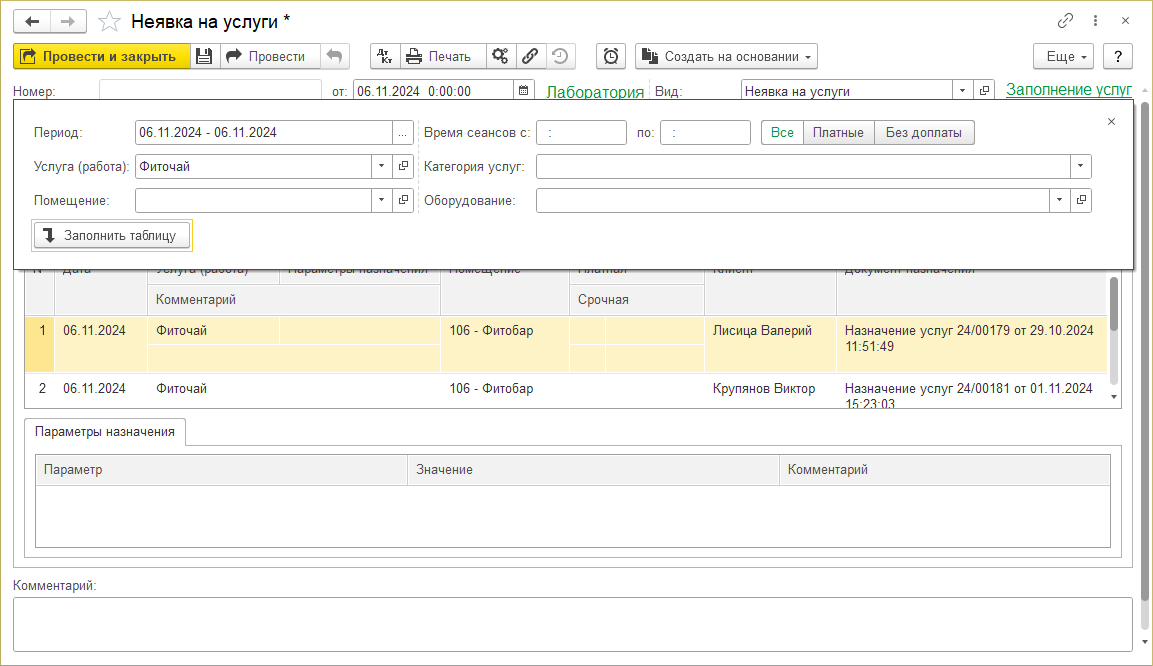Click the reminder alarm clock icon
This screenshot has height=666, width=1153.
[x=611, y=56]
